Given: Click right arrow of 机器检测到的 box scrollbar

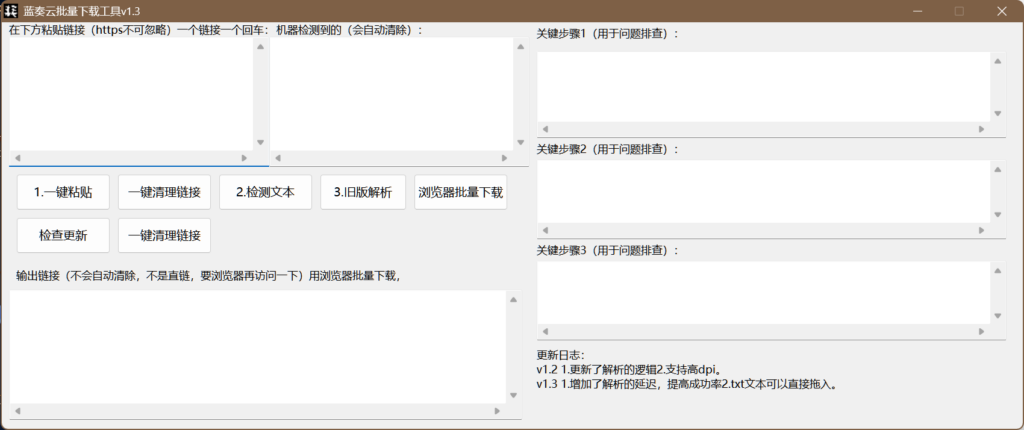Looking at the screenshot, I should (504, 158).
